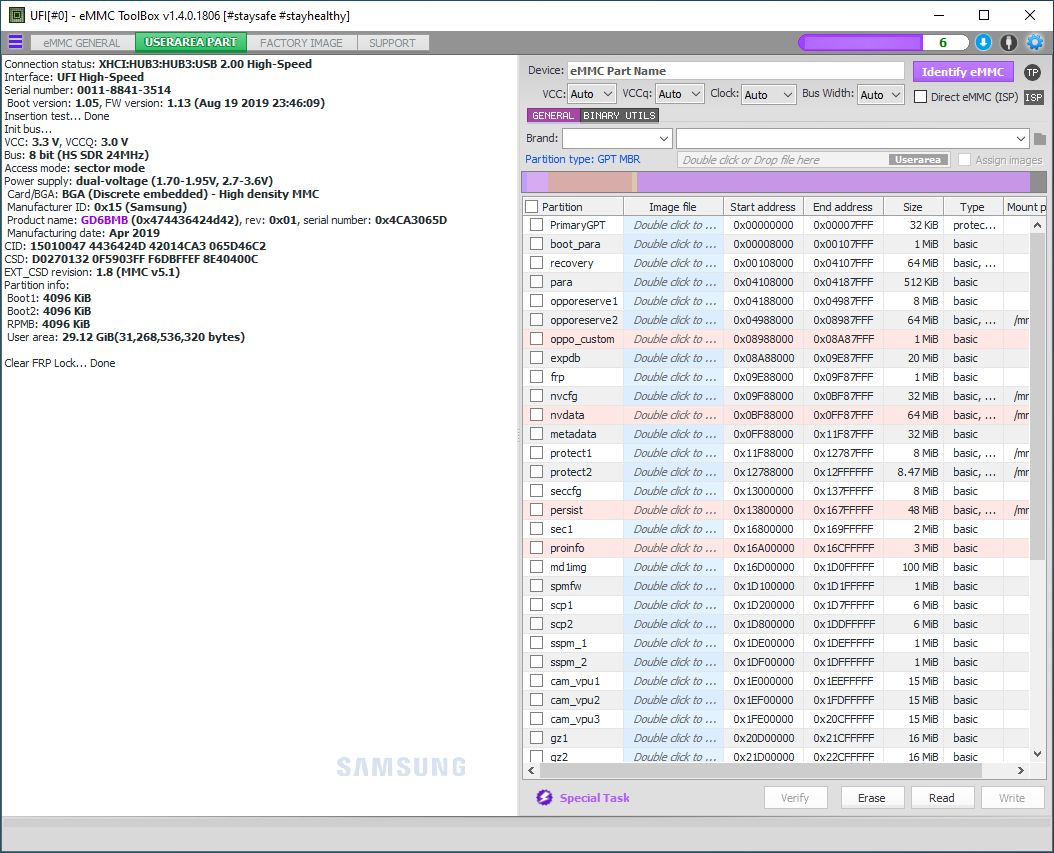Click the horizontal scrollbar left arrow
This screenshot has height=853, width=1054.
[x=532, y=770]
